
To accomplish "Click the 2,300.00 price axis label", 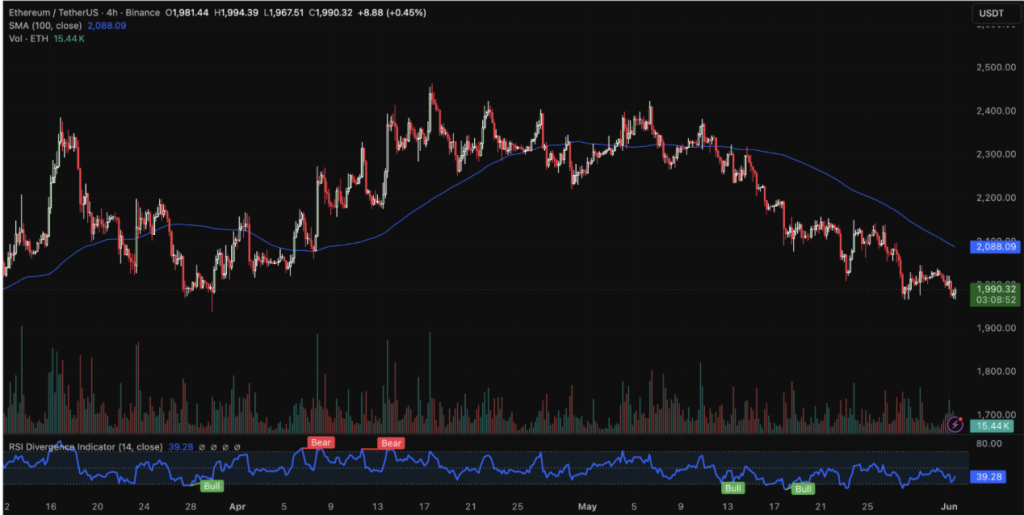I will tap(995, 154).
